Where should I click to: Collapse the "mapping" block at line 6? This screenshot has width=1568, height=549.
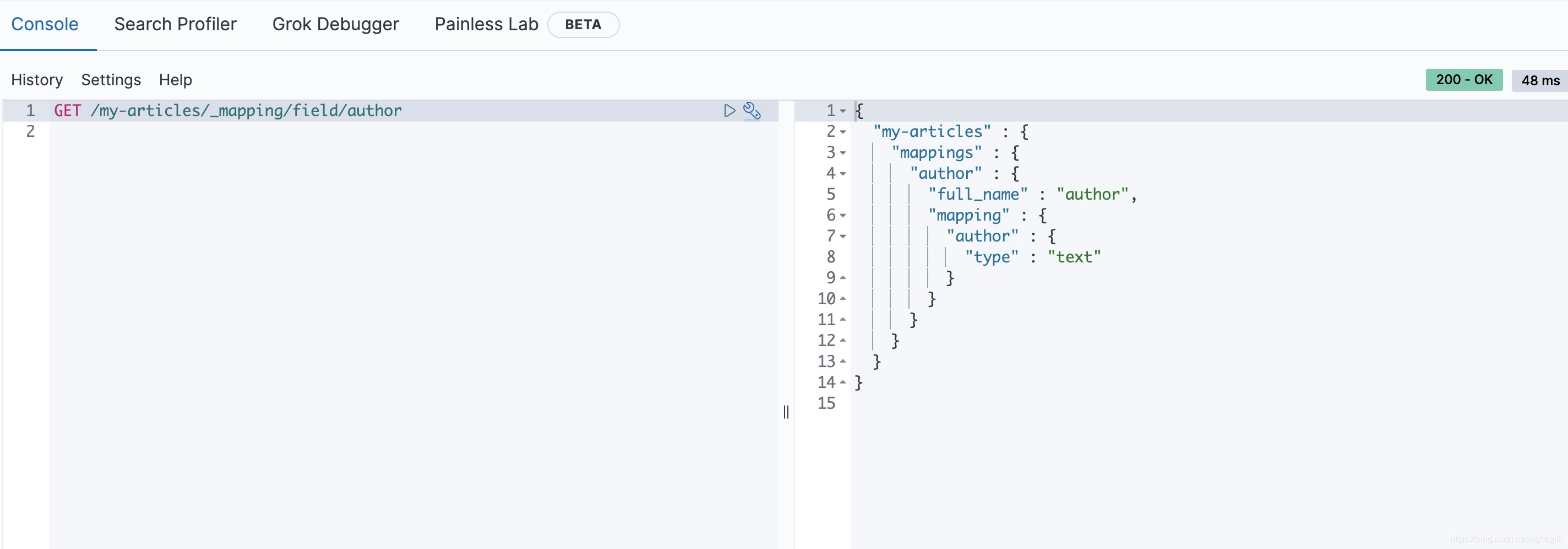843,216
